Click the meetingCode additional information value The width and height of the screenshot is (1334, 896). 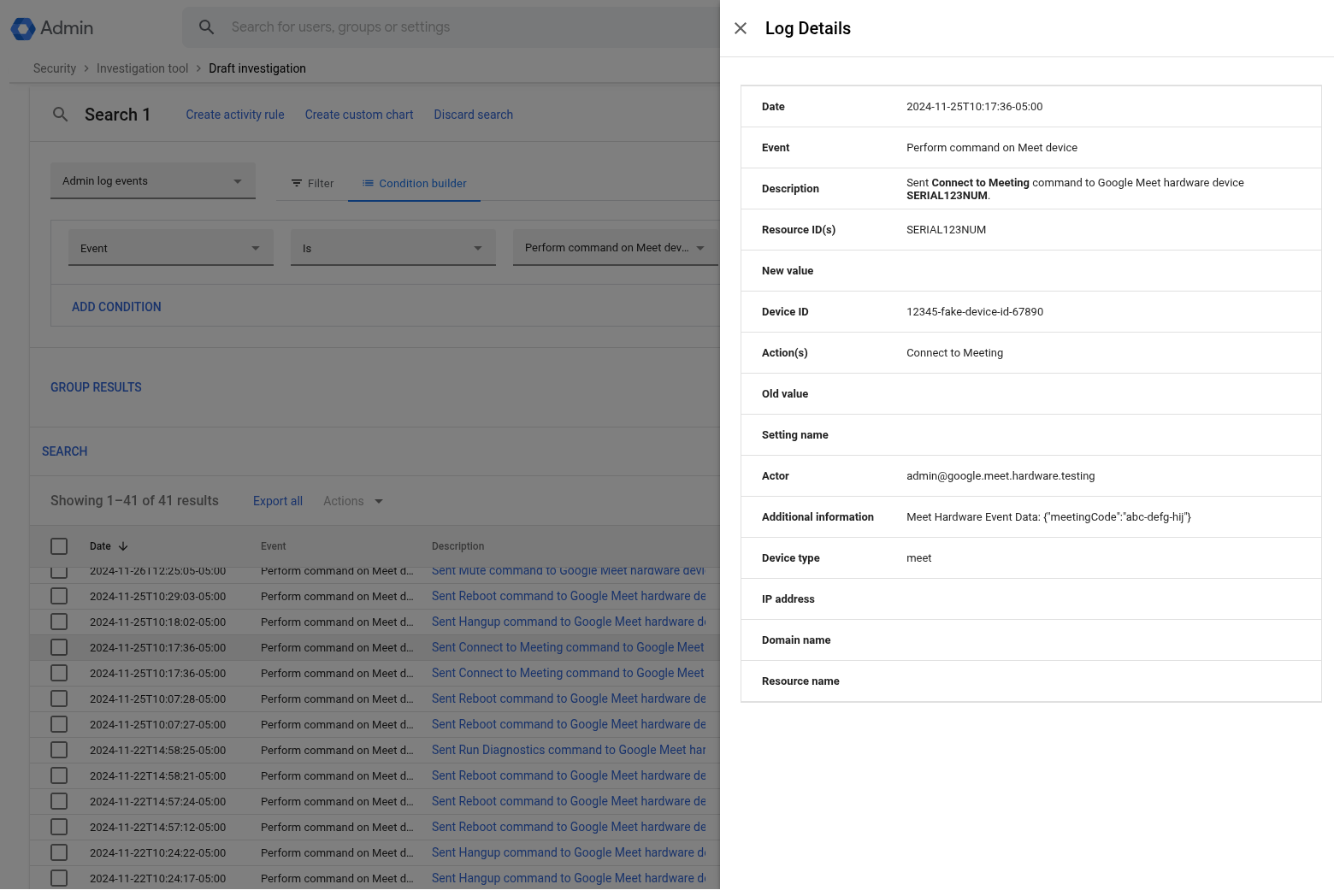(x=1048, y=517)
